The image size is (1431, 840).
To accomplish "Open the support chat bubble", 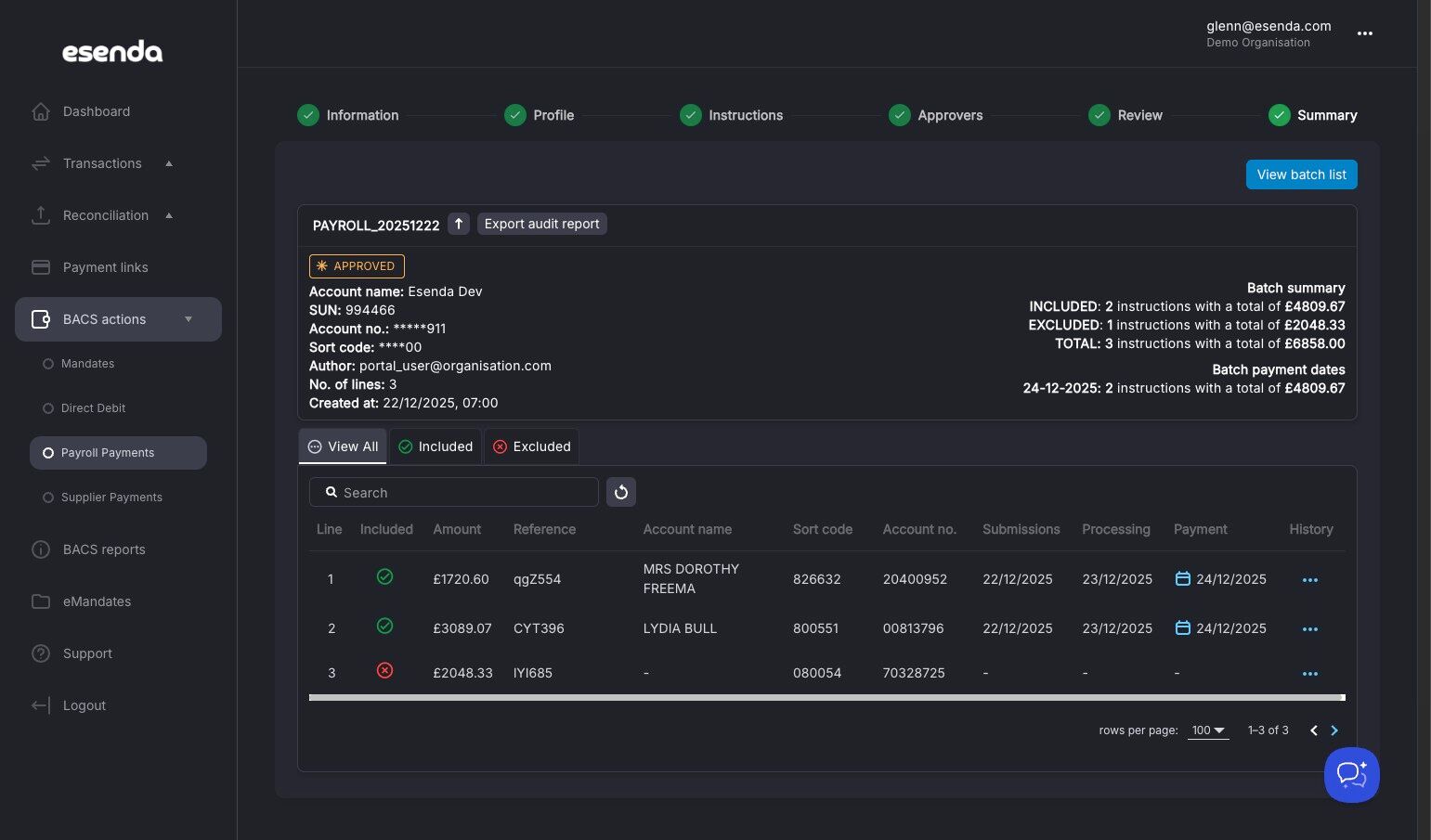I will click(1352, 775).
